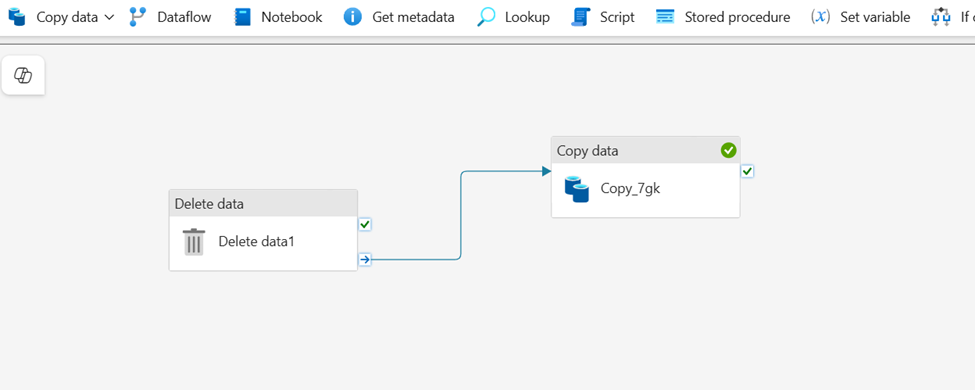Click the Copy_7gk activity name

tap(631, 188)
